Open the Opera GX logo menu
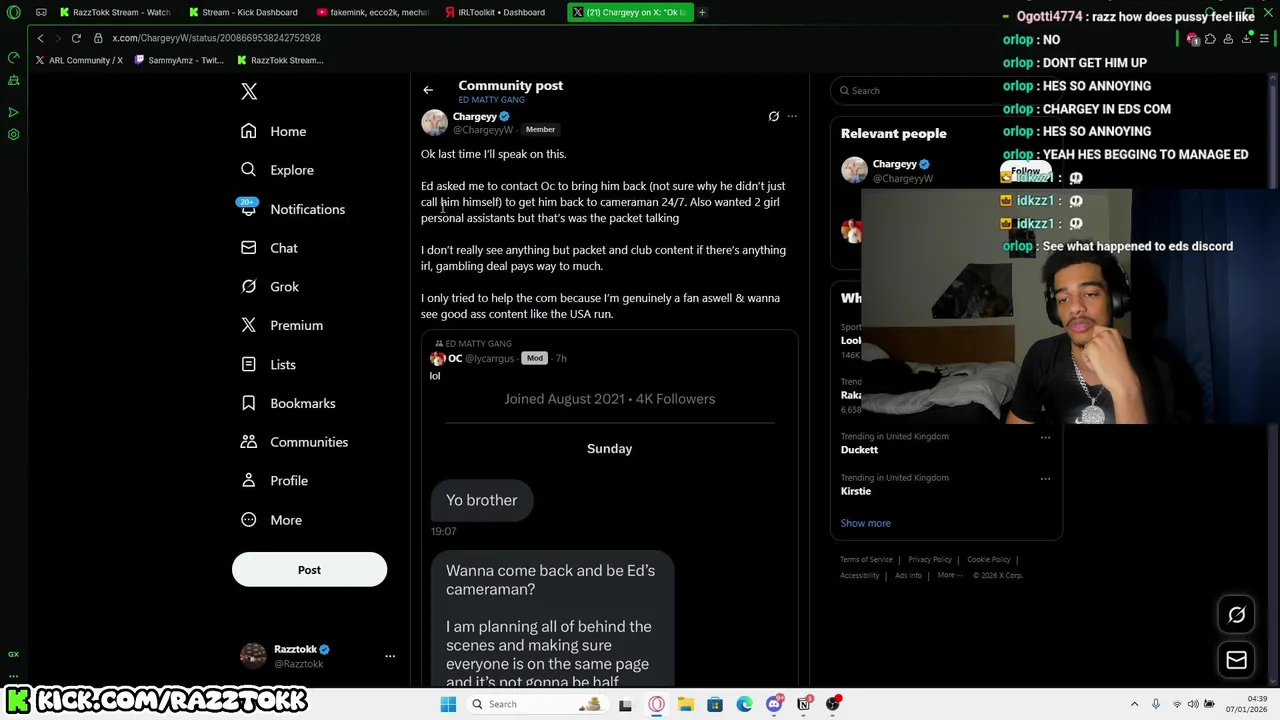Screen dimensions: 1280x720 (13, 12)
